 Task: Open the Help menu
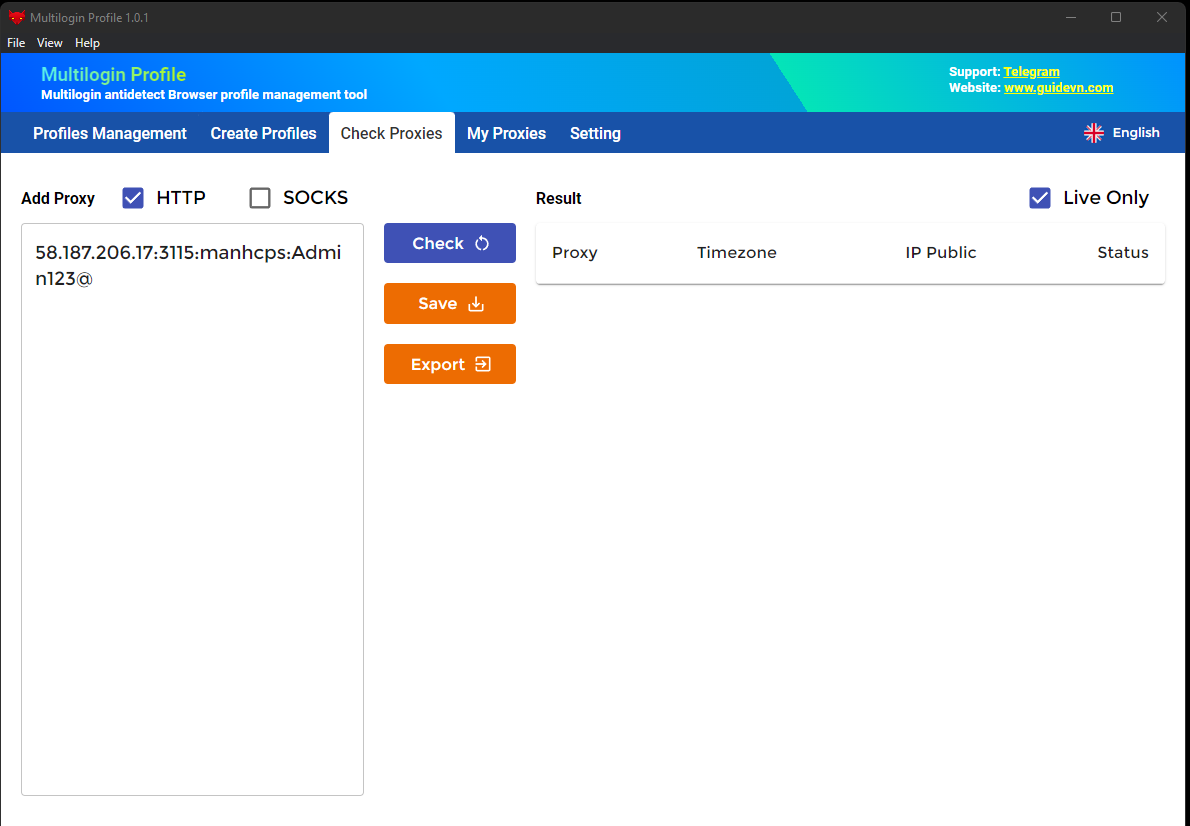[x=87, y=43]
